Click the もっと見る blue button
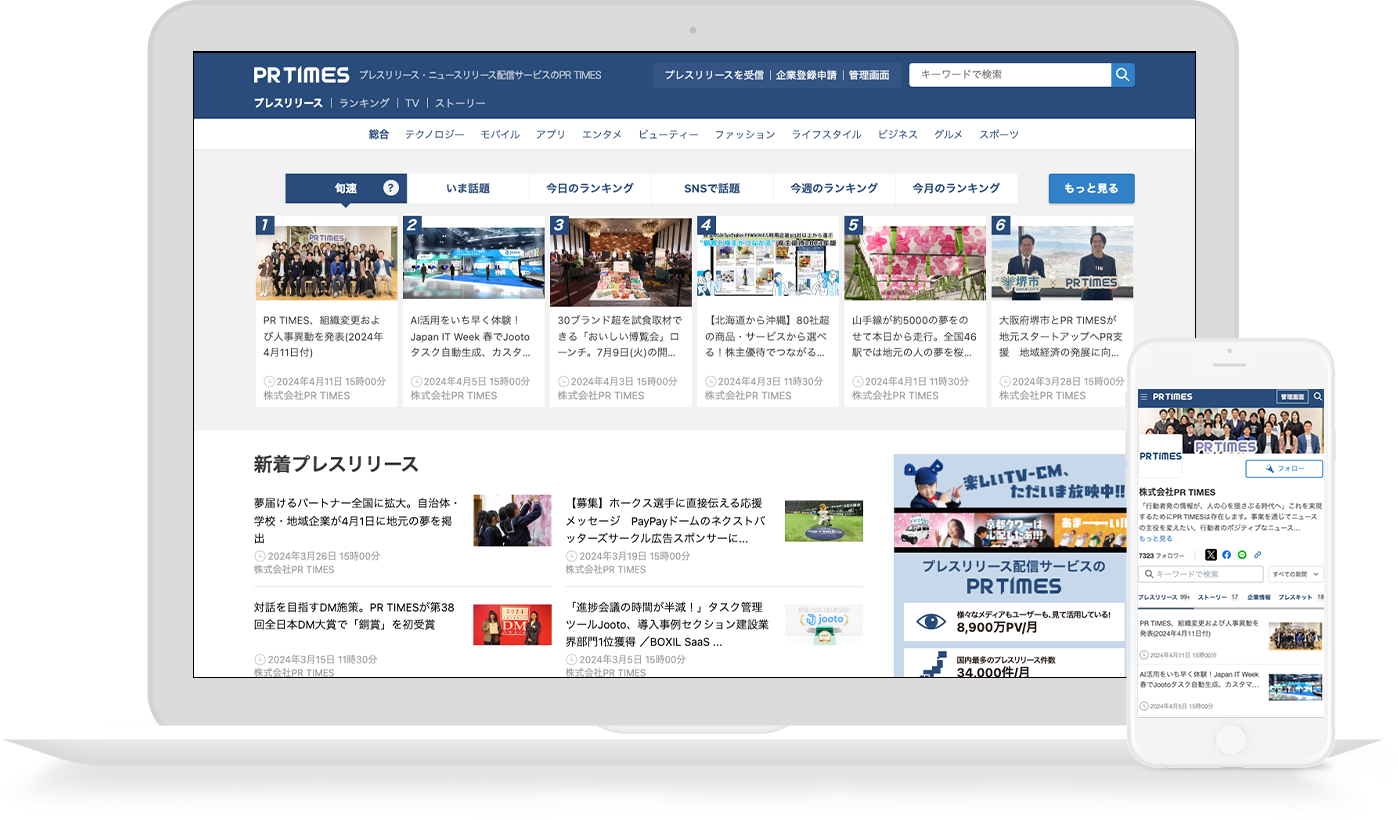Viewport: 1398px width, 820px height. [x=1091, y=188]
